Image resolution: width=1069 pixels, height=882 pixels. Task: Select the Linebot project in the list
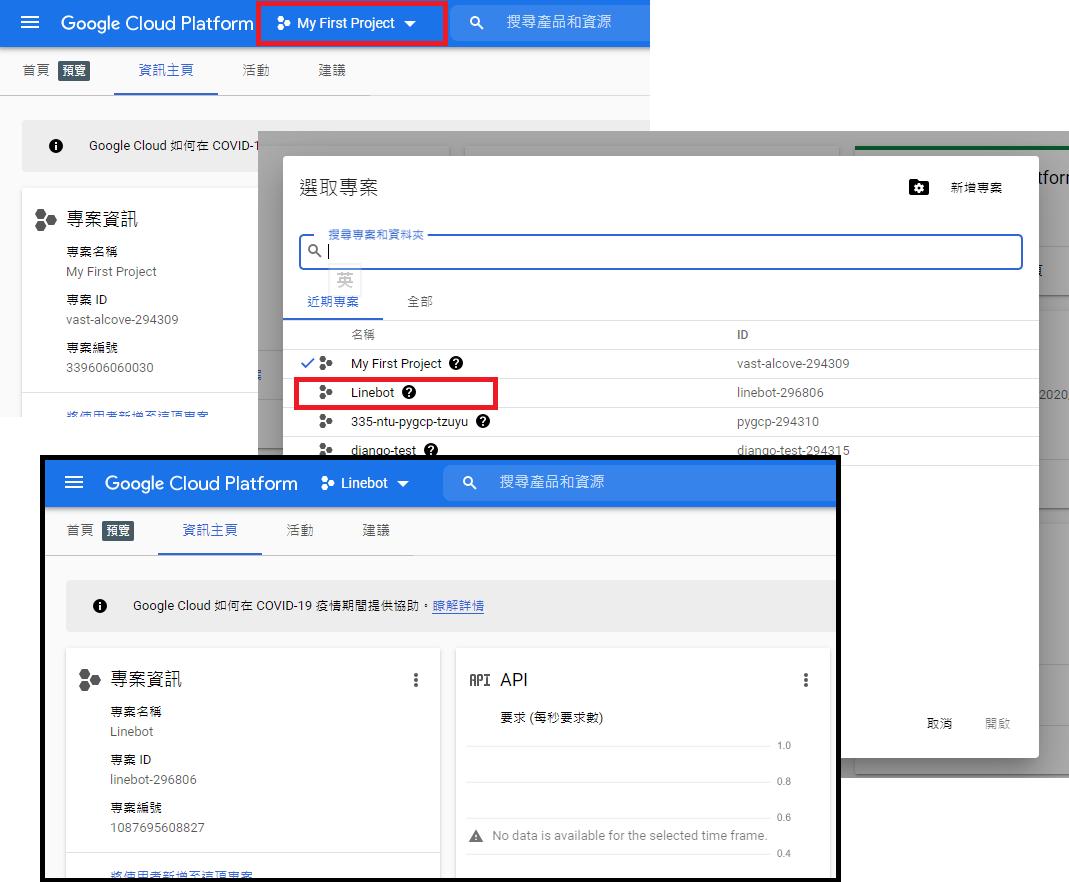(661, 393)
